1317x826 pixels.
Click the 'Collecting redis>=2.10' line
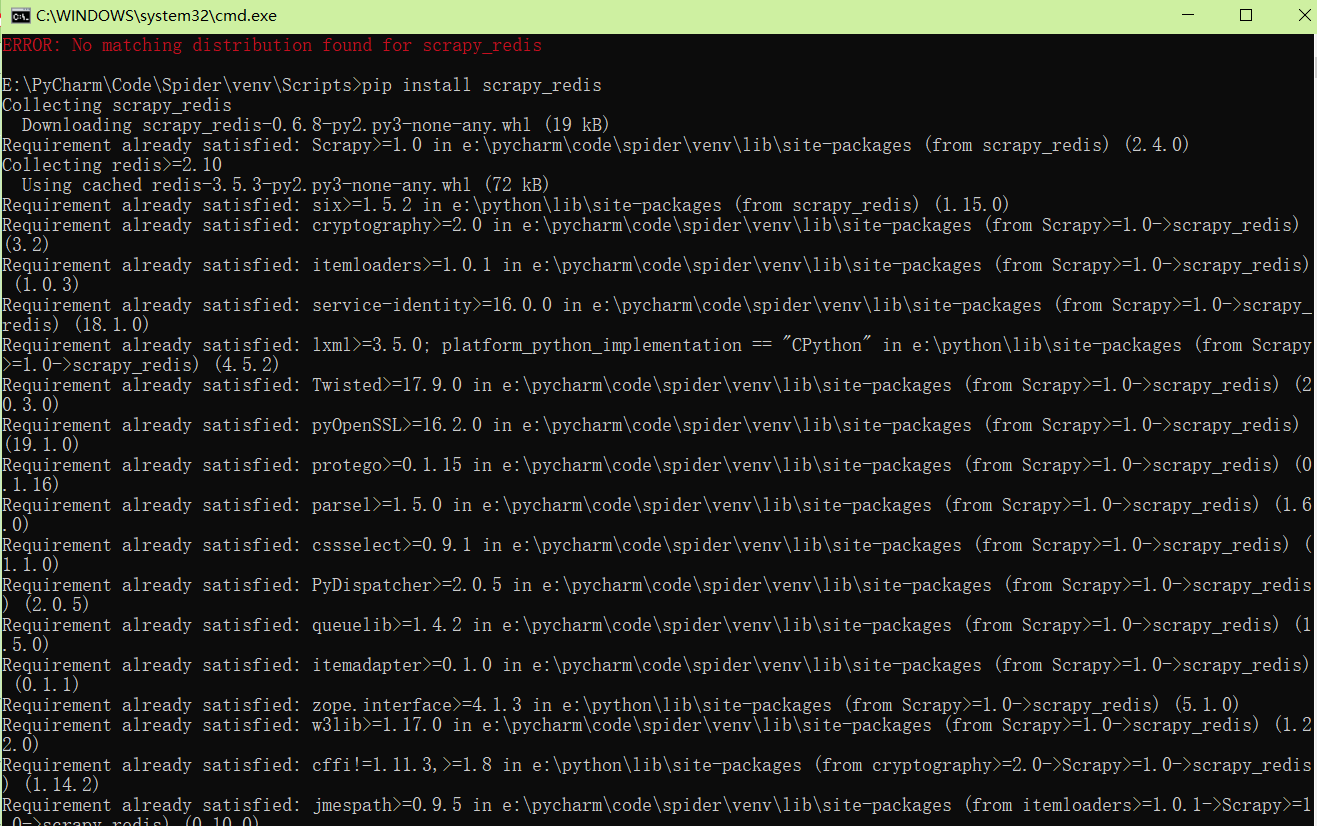[x=112, y=165]
